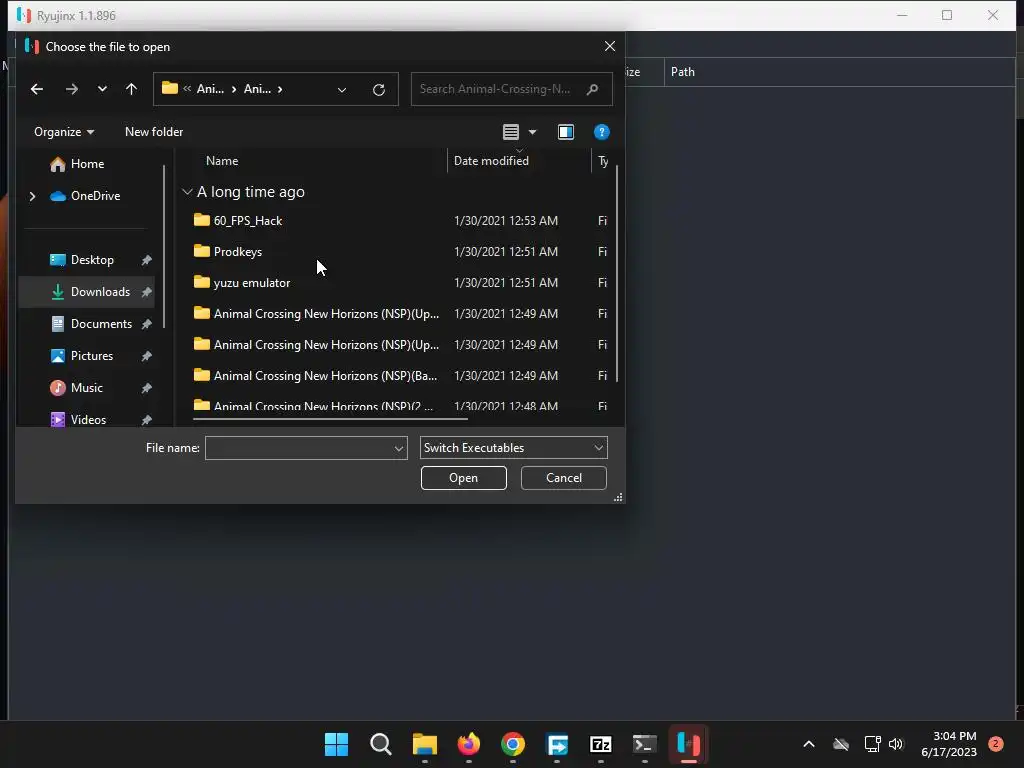Click Ani... first breadcrumb in address bar

click(x=210, y=89)
